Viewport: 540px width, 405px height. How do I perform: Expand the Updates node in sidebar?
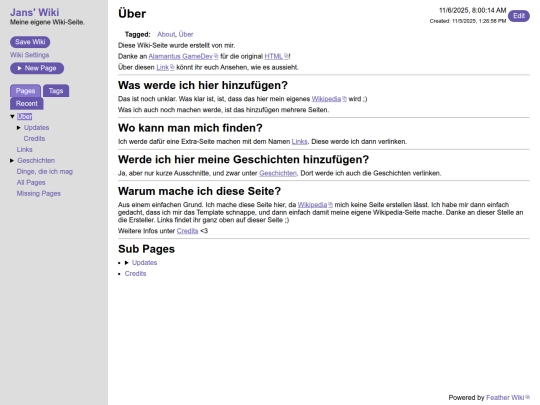pos(19,128)
